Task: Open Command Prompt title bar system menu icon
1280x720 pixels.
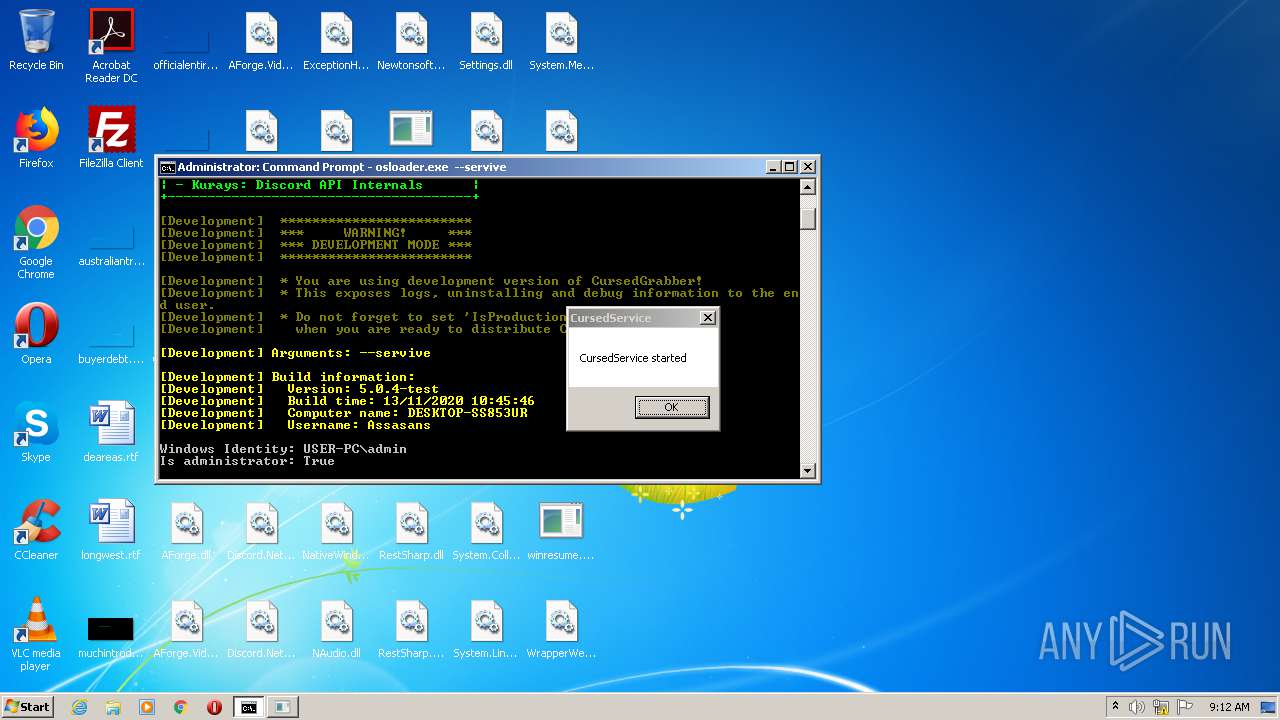Action: (168, 167)
